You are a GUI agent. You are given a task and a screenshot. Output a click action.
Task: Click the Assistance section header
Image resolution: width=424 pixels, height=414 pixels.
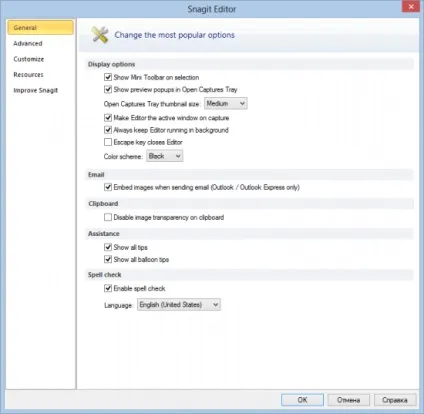104,234
